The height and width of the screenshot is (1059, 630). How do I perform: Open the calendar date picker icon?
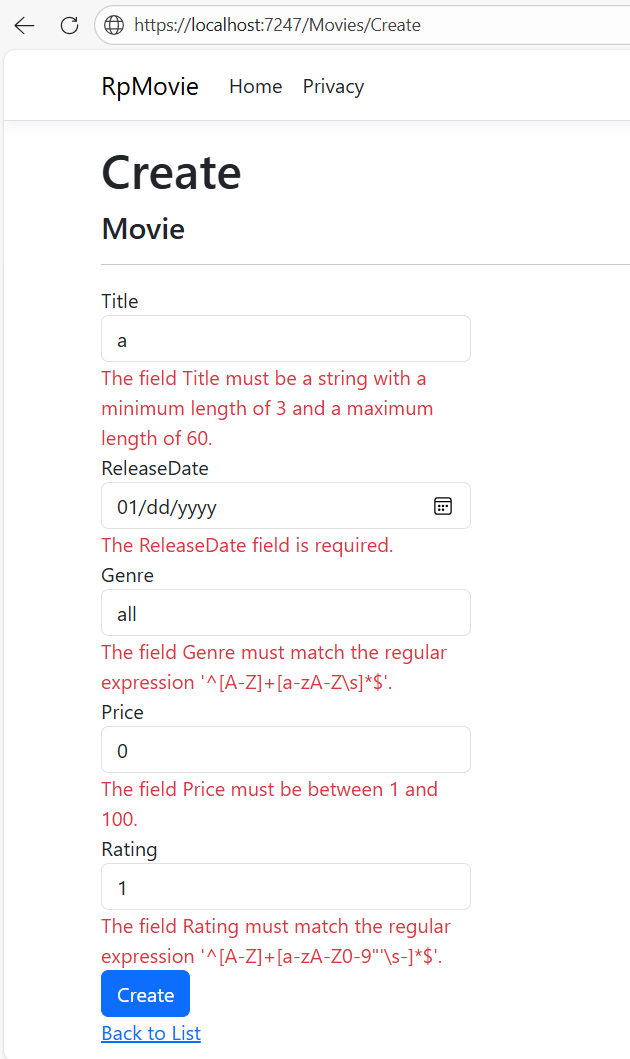(x=443, y=506)
